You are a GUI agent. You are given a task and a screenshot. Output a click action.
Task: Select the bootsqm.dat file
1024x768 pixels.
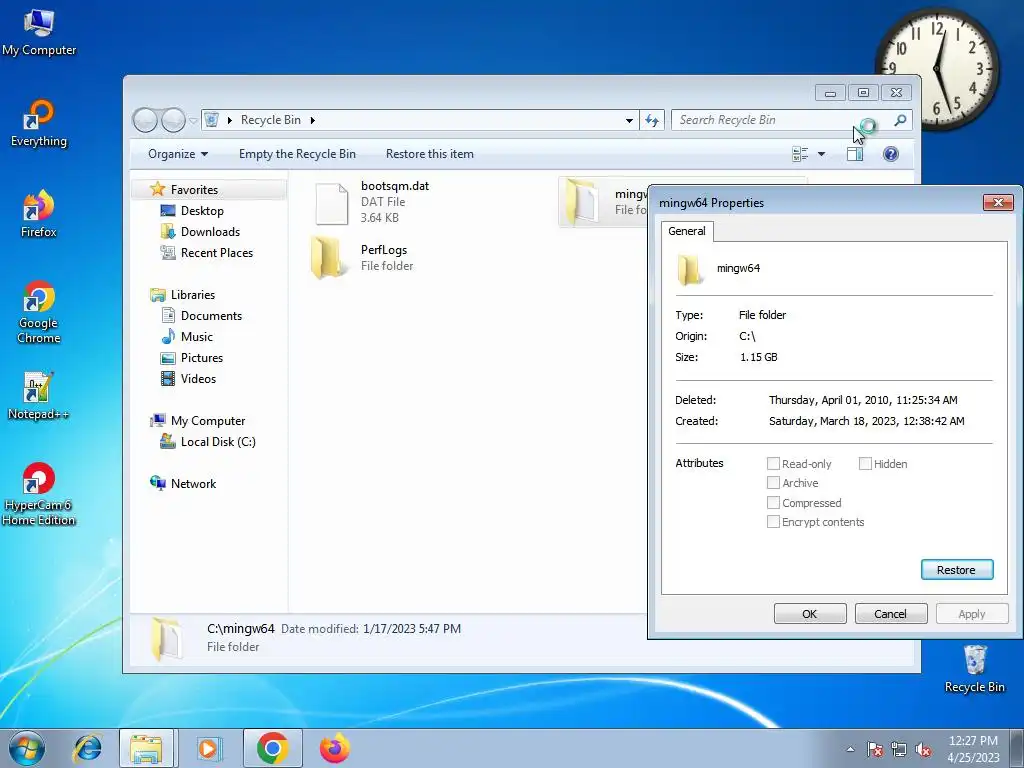click(x=372, y=202)
